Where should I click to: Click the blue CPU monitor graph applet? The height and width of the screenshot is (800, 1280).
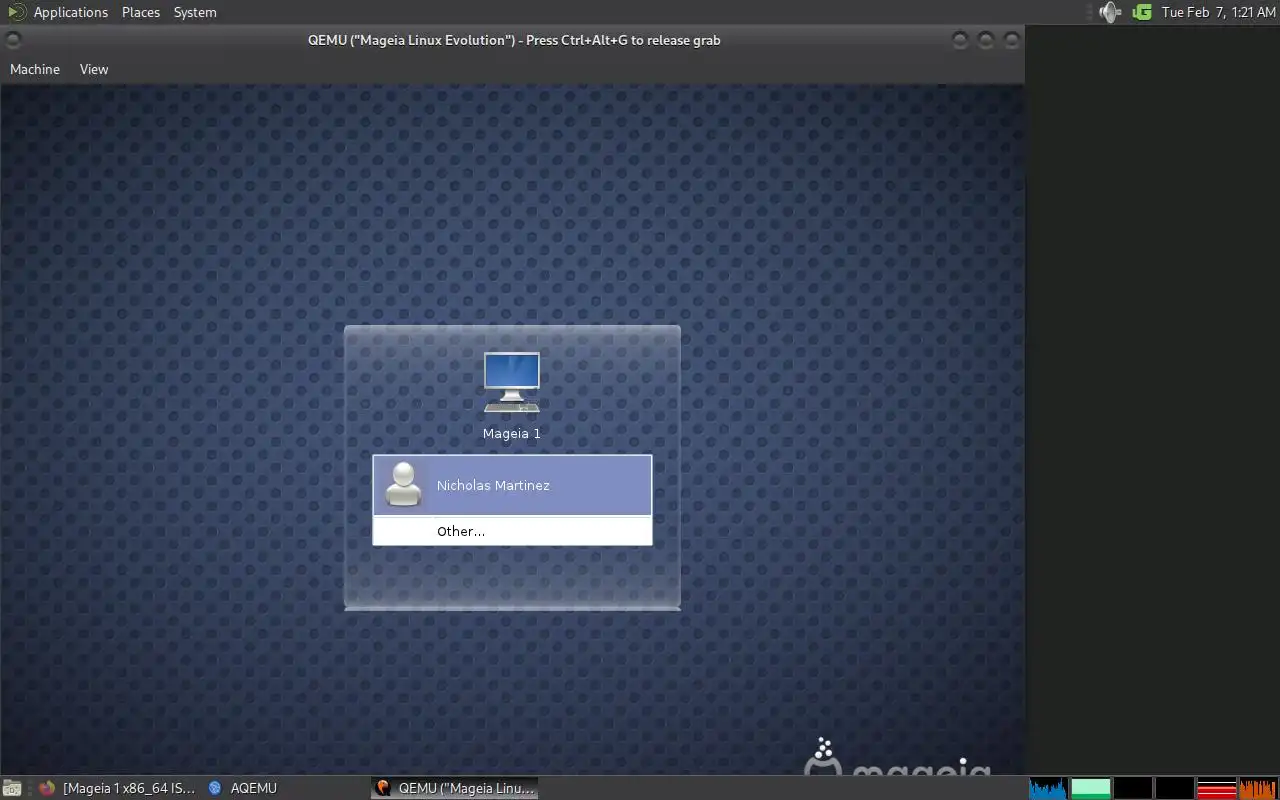1048,788
